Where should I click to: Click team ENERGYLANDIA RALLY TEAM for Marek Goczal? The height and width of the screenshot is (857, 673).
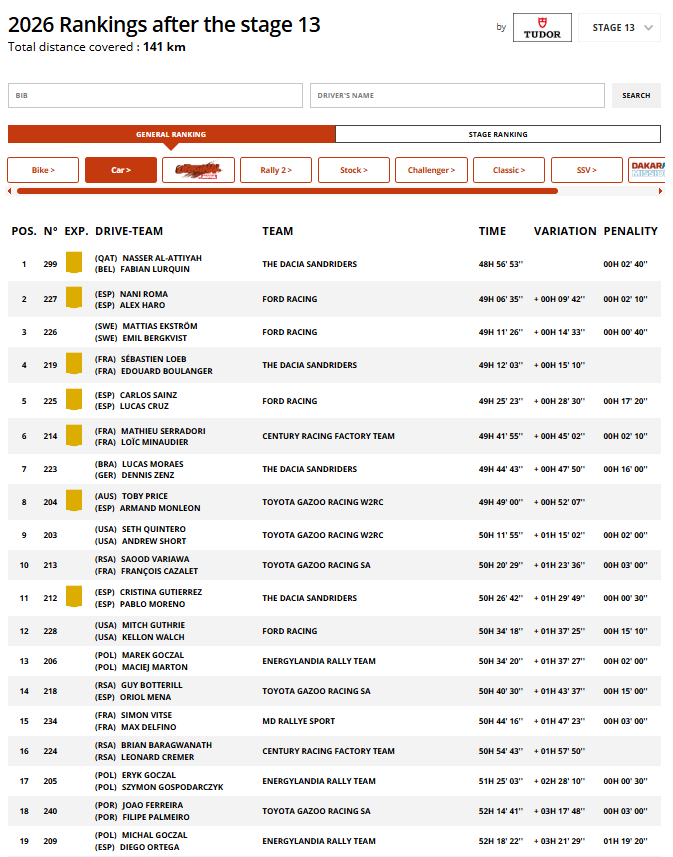(x=319, y=661)
